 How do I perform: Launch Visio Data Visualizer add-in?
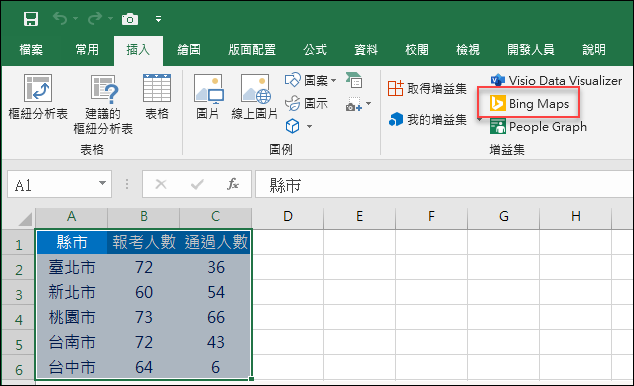[556, 80]
